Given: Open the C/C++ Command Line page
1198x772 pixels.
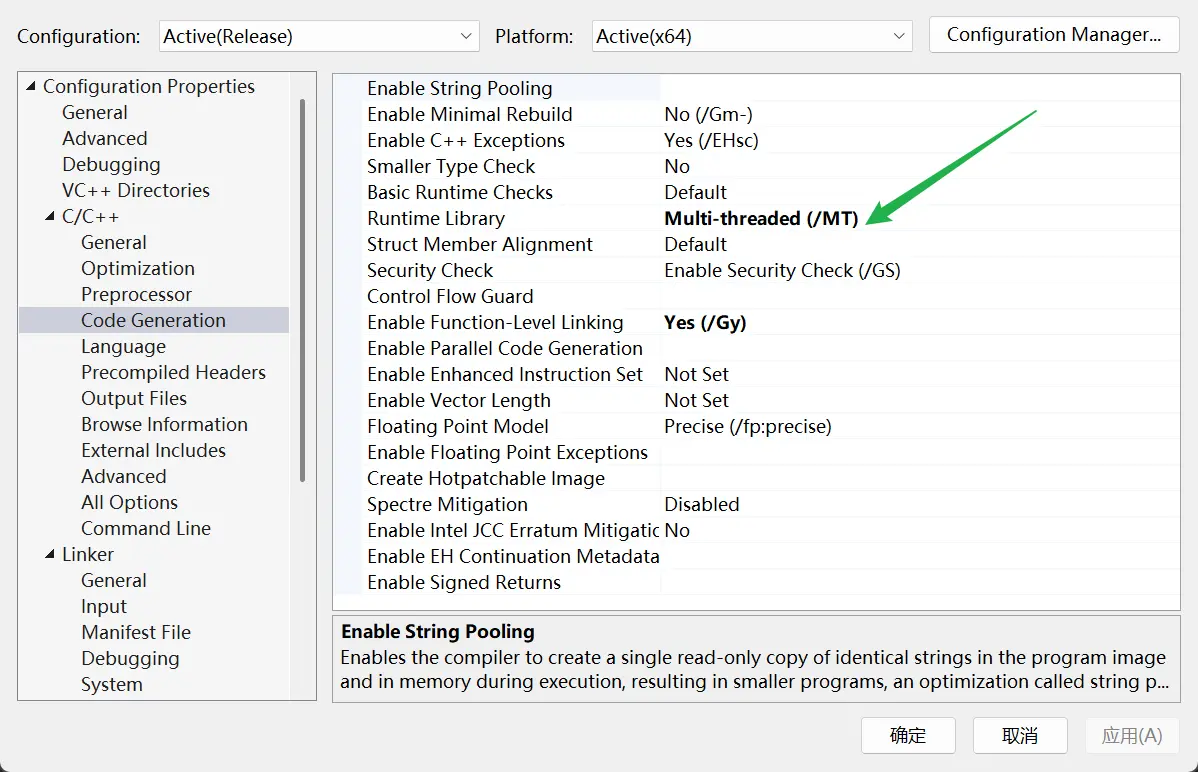Looking at the screenshot, I should tap(146, 528).
